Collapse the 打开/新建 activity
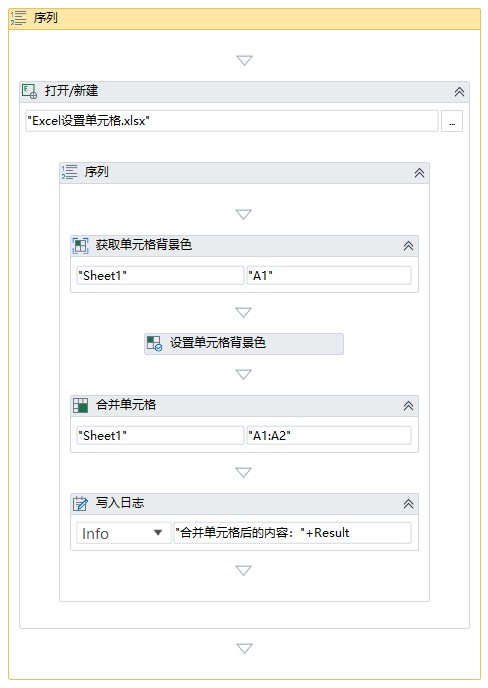Viewport: 488px width, 688px height. click(459, 92)
